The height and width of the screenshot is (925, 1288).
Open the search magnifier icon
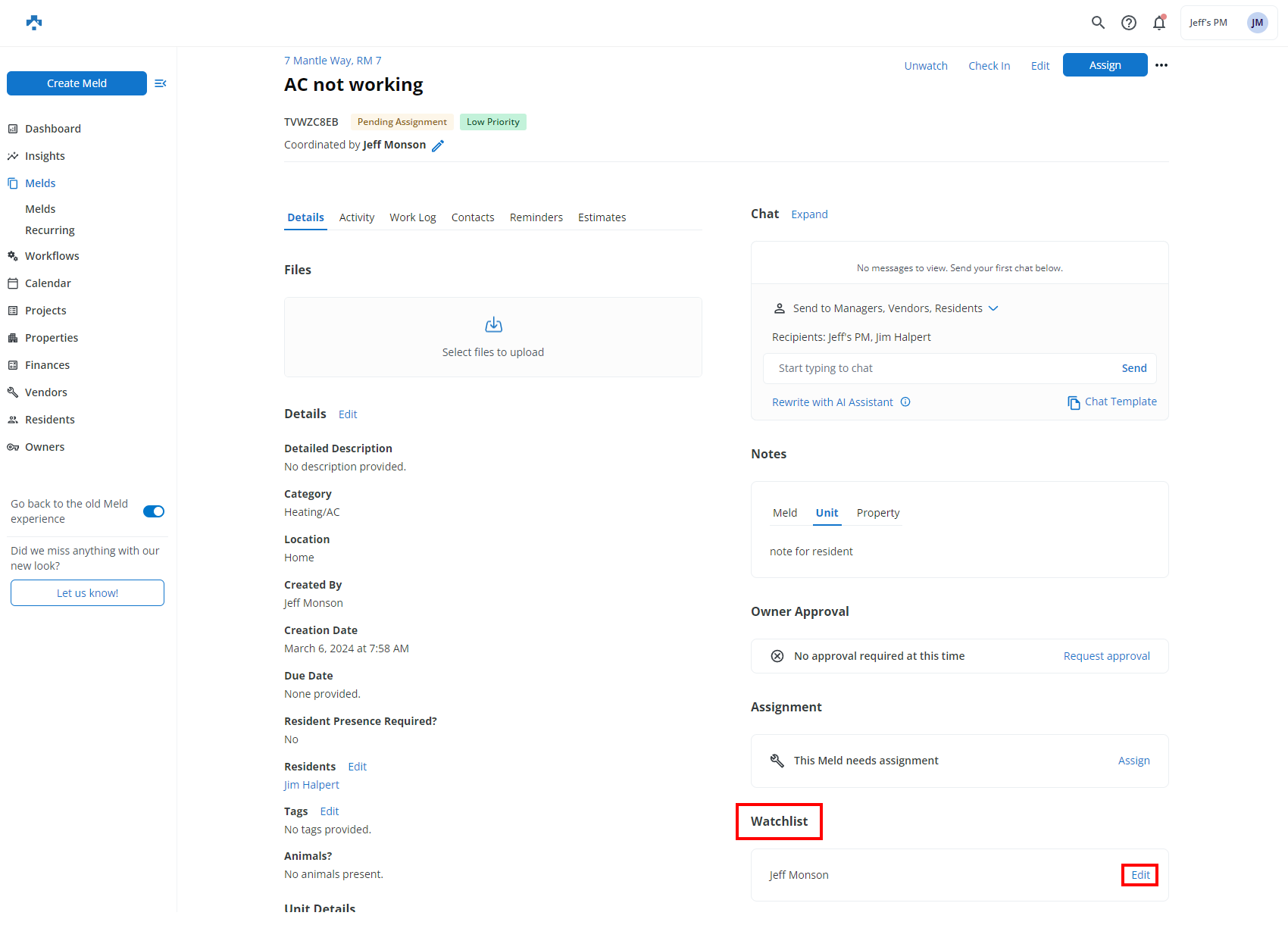1098,23
